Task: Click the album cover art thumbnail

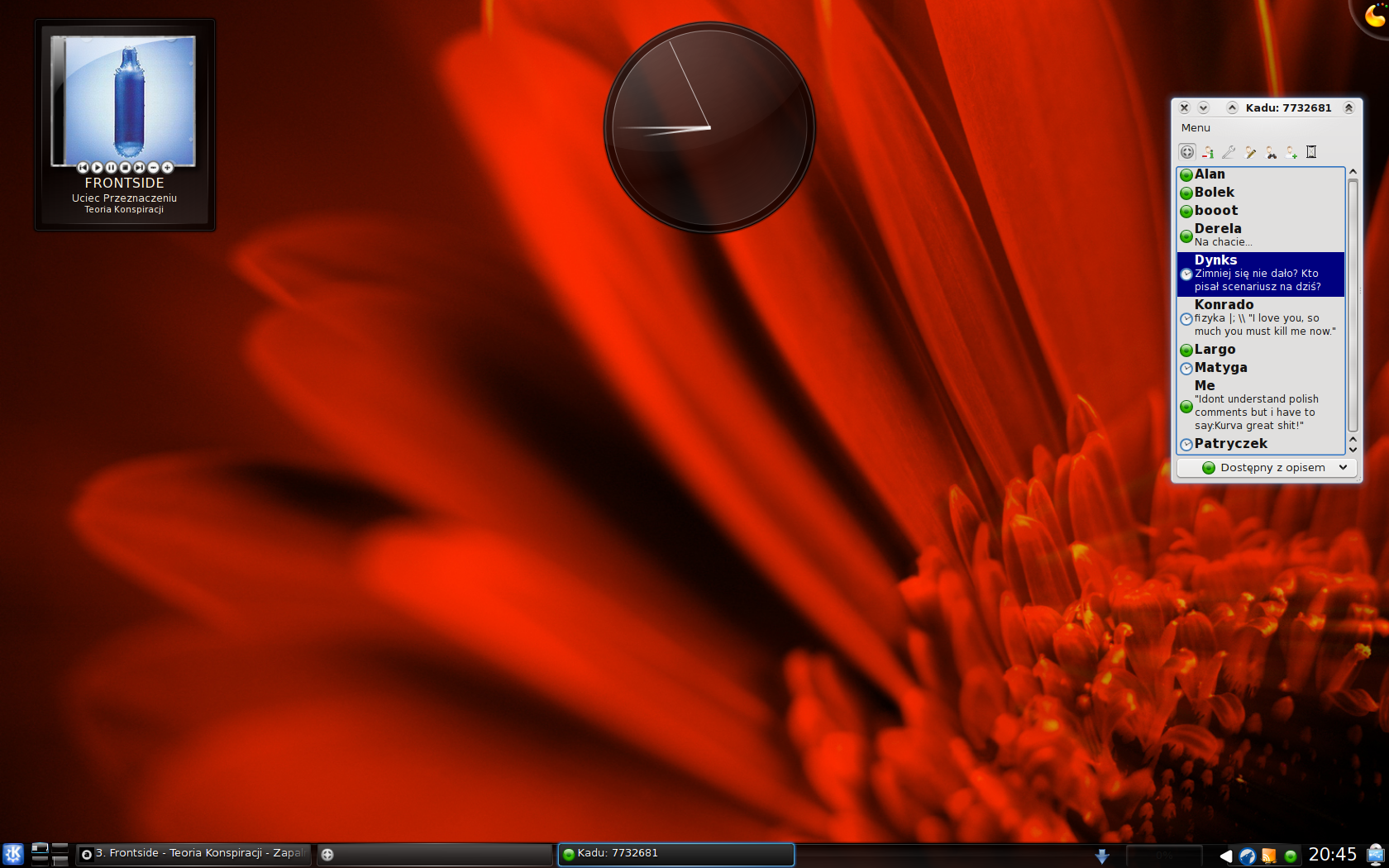Action: (124, 99)
